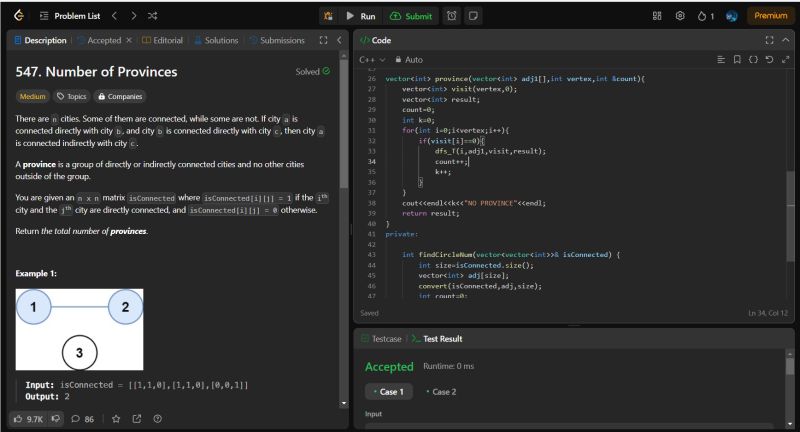The image size is (800, 432).
Task: Open the help question mark icon
Action: (158, 419)
